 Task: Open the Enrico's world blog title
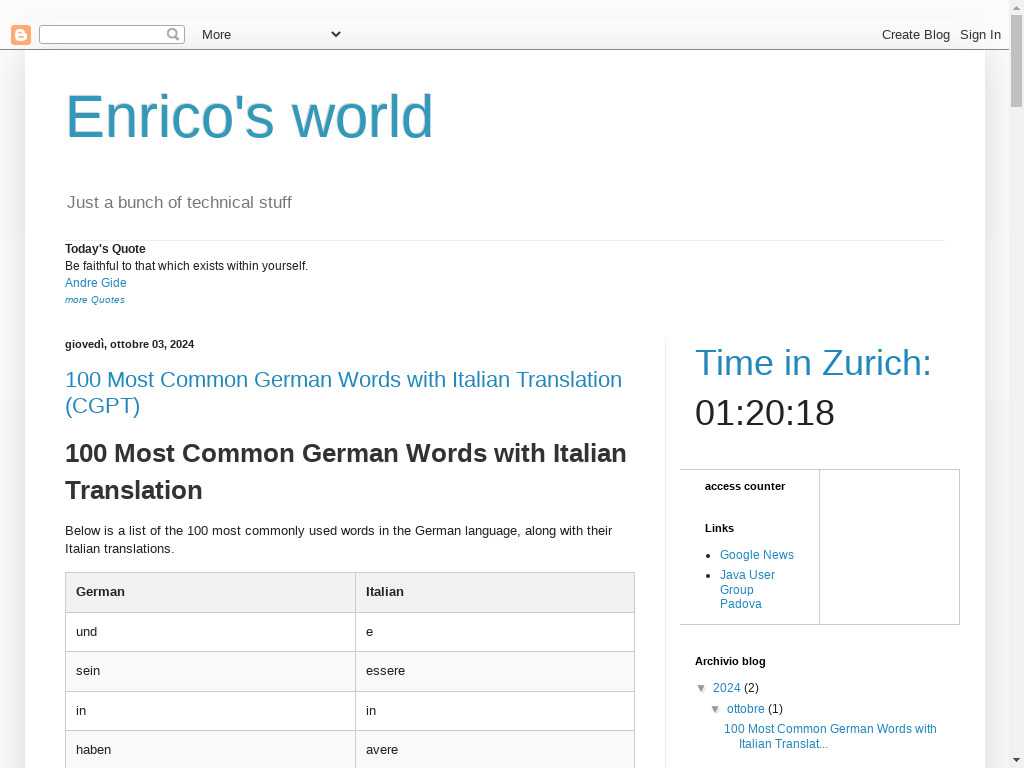249,117
